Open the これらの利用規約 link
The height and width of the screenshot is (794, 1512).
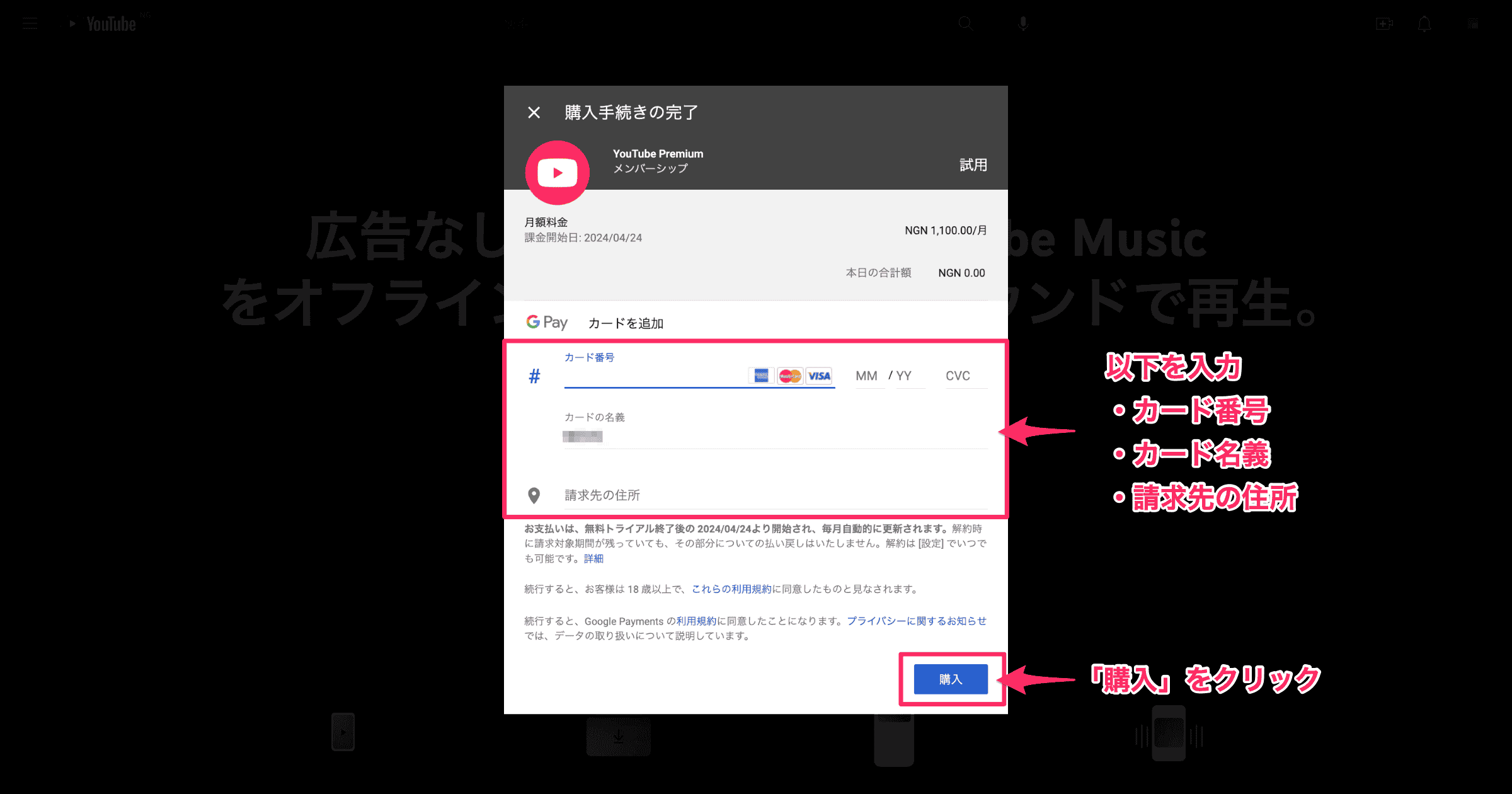click(731, 589)
